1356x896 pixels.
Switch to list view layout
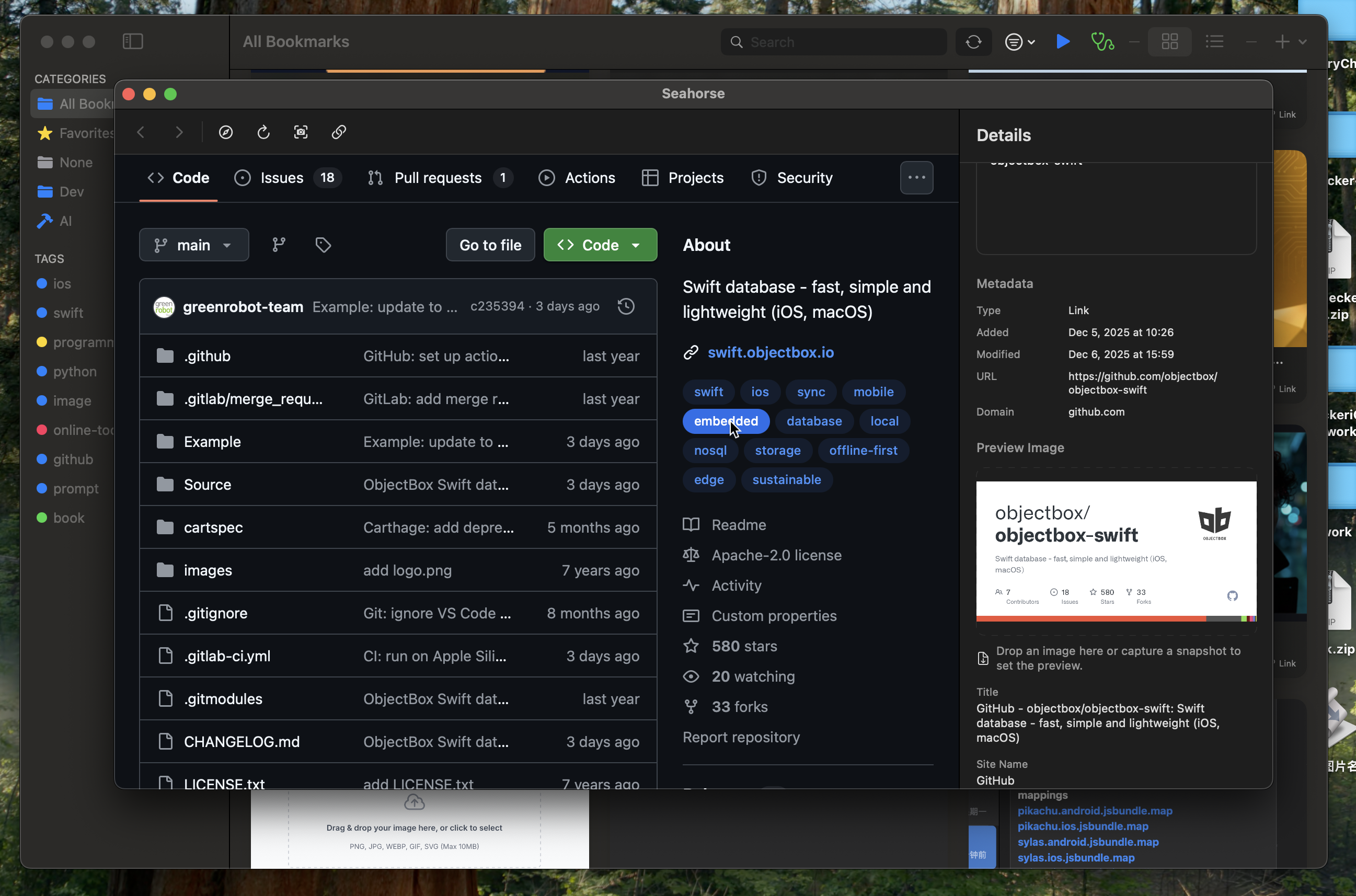click(1215, 42)
